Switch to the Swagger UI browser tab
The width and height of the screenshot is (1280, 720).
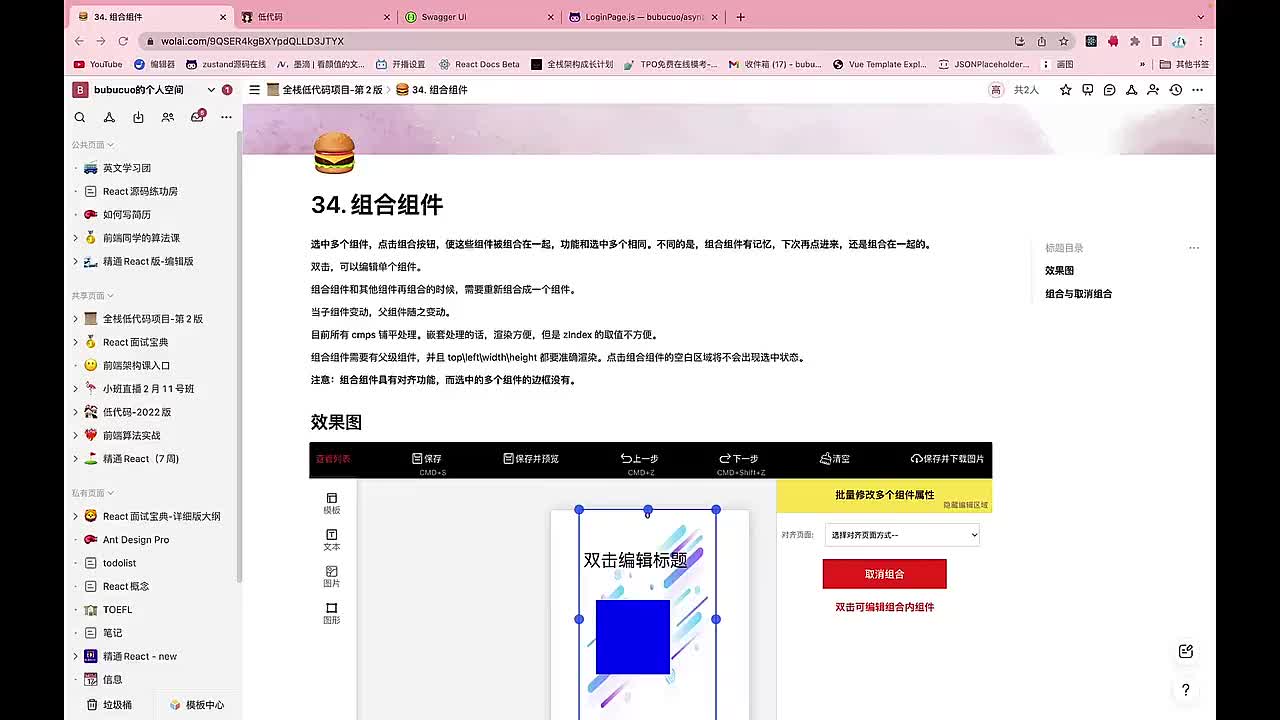pyautogui.click(x=478, y=17)
